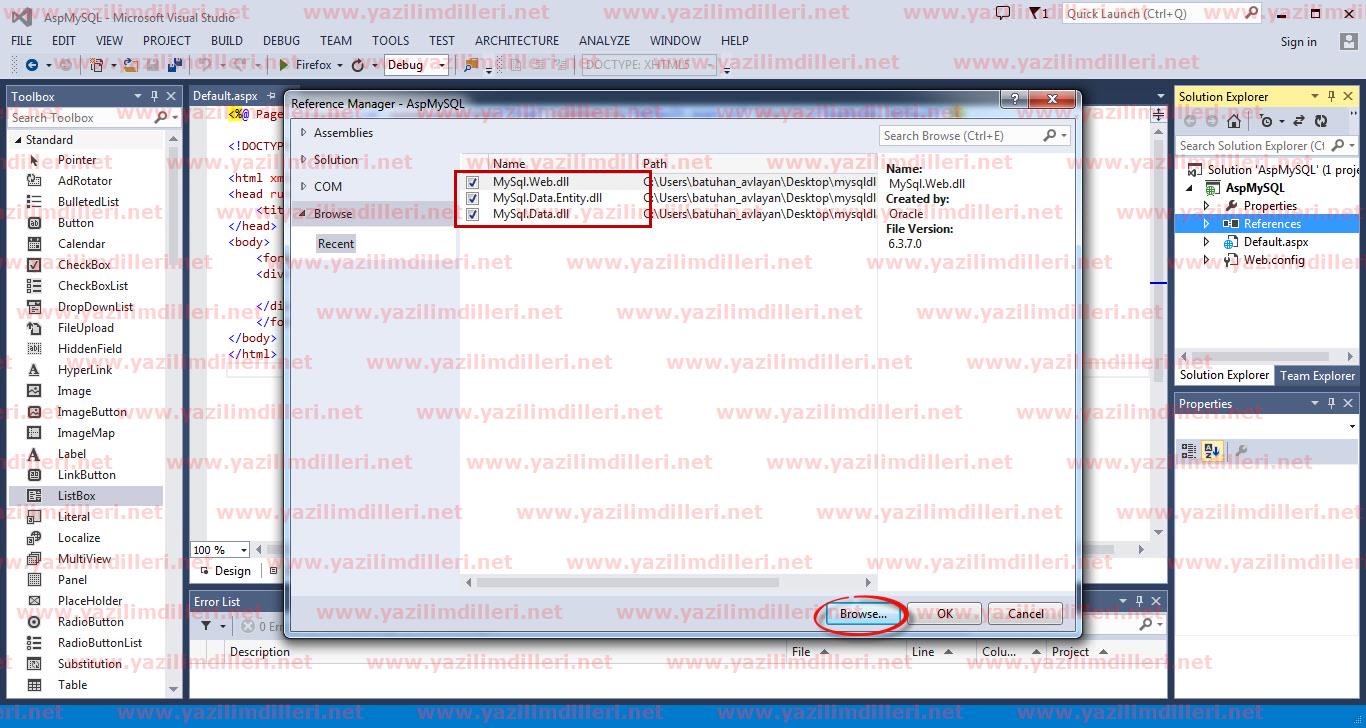Pick the Calendar control
1366x728 pixels.
pos(81,244)
